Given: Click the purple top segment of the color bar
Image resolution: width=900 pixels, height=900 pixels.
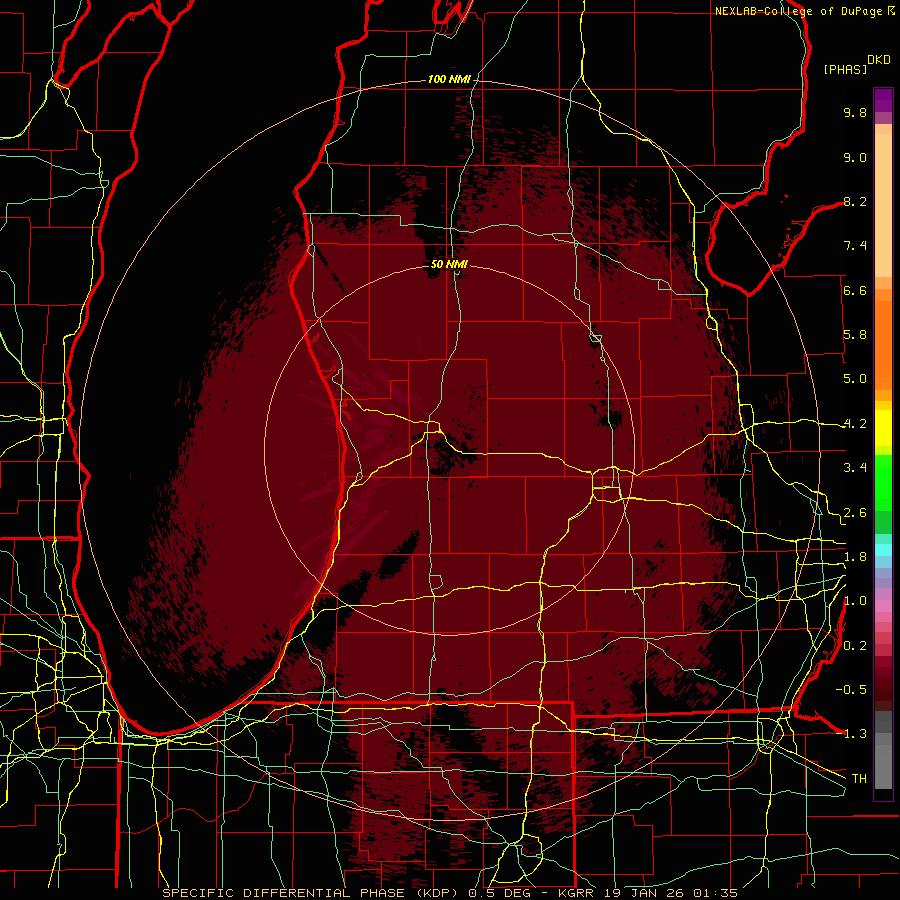Looking at the screenshot, I should (883, 101).
